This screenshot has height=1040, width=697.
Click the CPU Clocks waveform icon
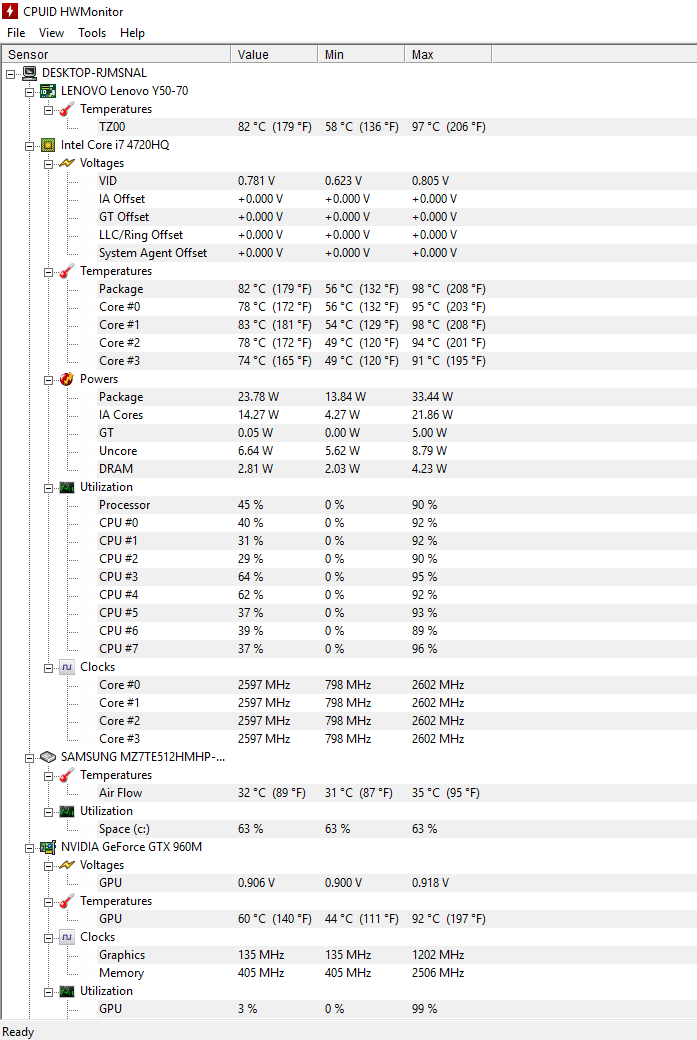click(x=66, y=667)
